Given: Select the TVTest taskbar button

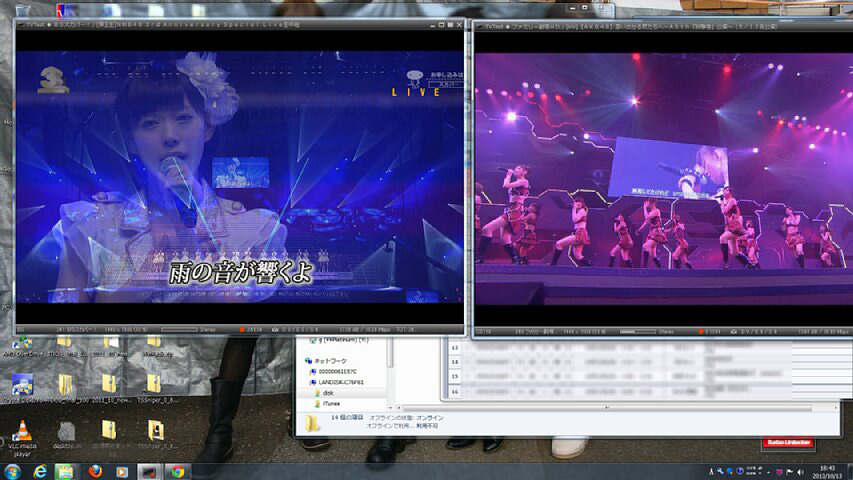Looking at the screenshot, I should pos(149,471).
